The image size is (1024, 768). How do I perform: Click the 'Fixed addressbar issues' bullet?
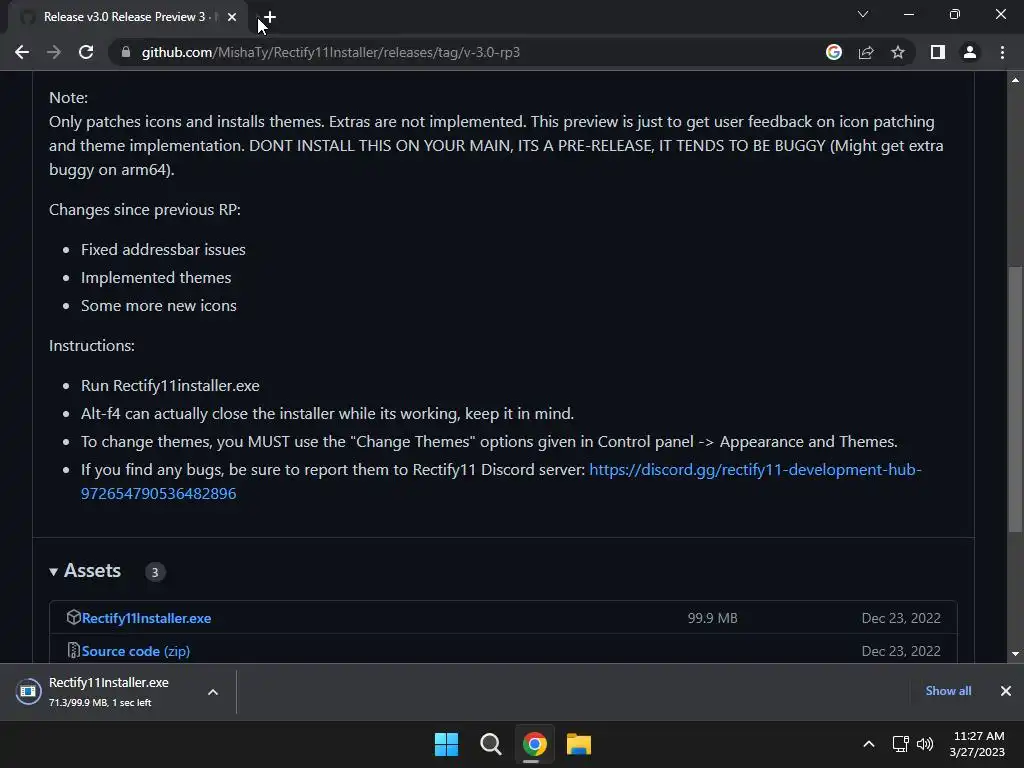[x=163, y=249]
